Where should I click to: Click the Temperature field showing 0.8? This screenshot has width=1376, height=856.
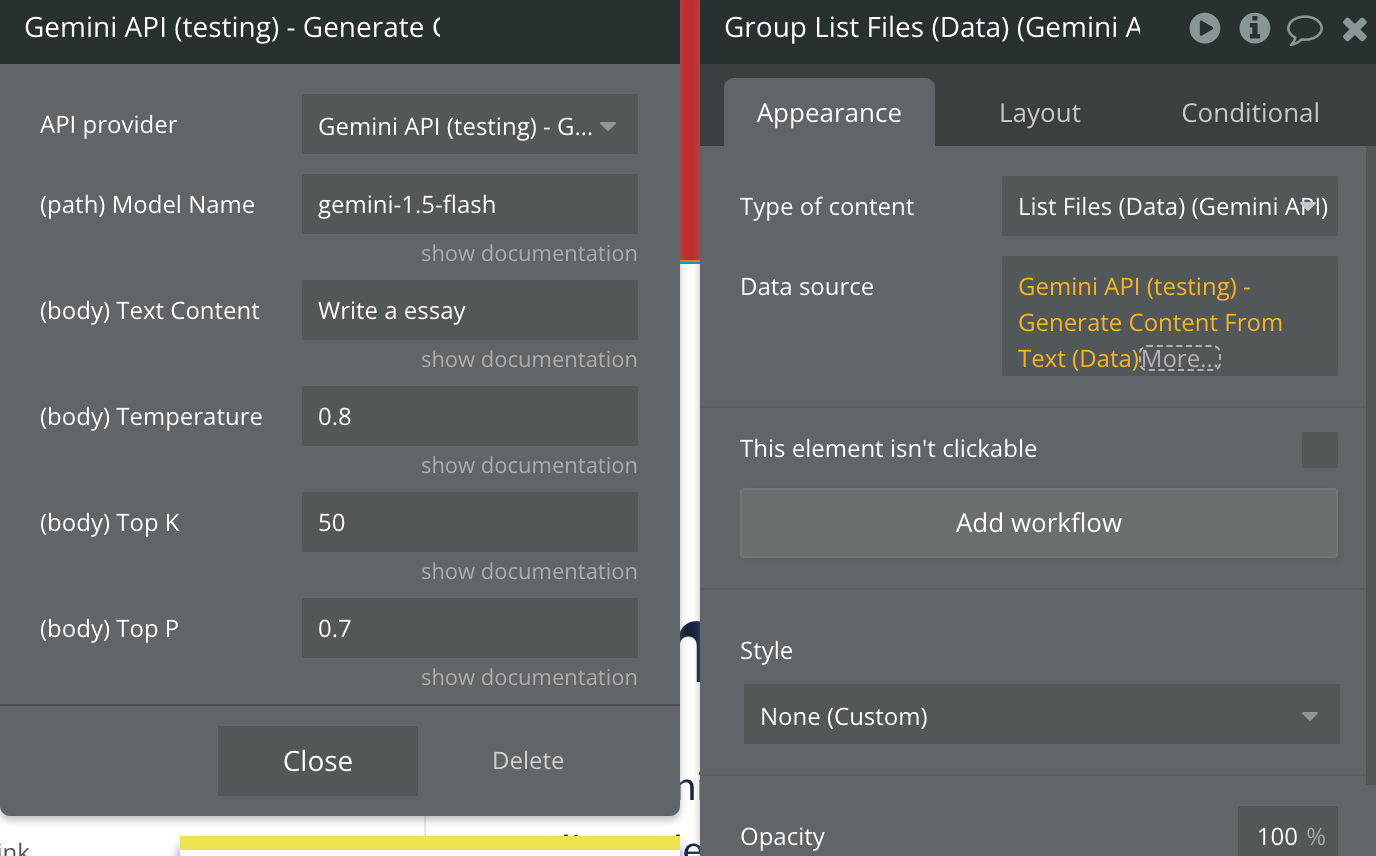coord(469,417)
